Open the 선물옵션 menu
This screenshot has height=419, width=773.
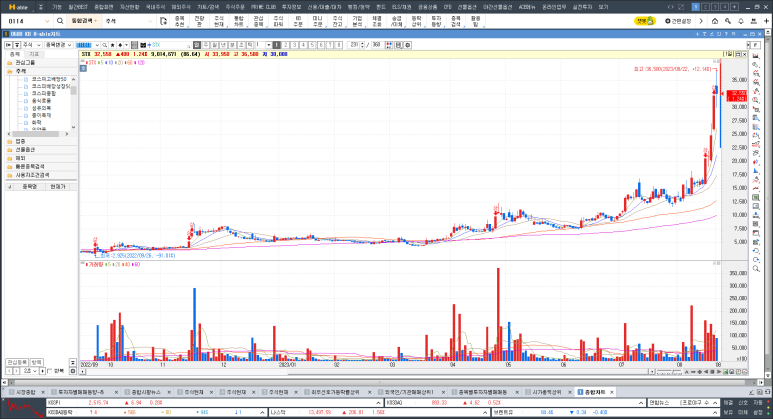466,7
